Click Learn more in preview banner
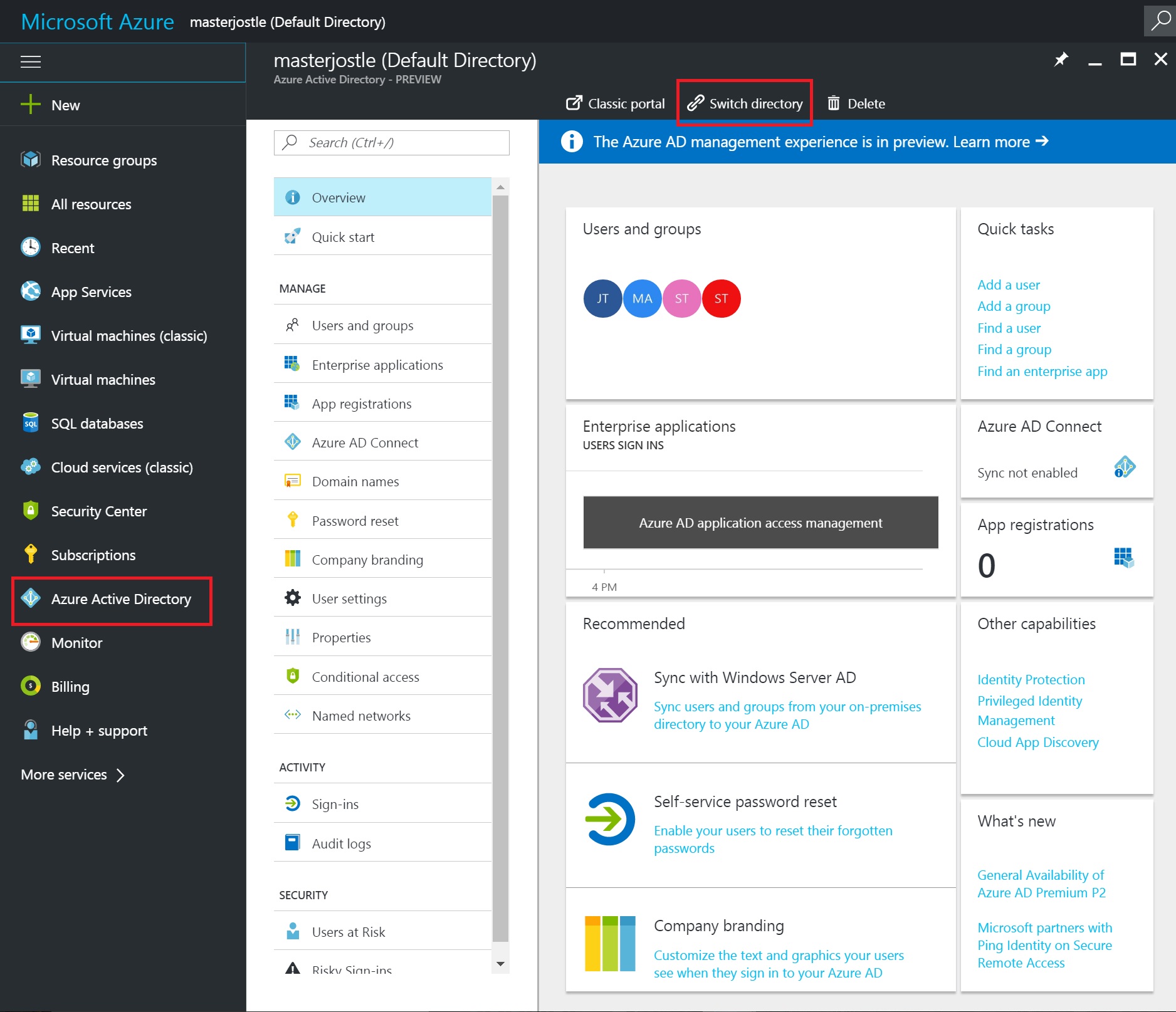This screenshot has height=1012, width=1176. (1000, 142)
